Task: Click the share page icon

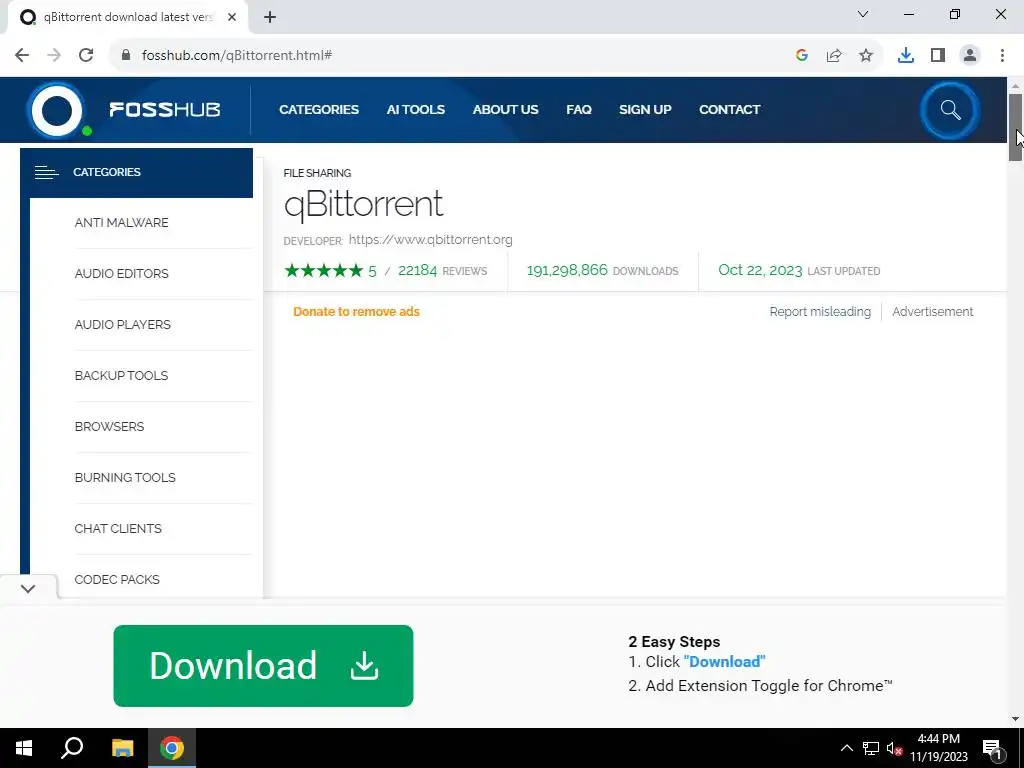Action: coord(834,56)
